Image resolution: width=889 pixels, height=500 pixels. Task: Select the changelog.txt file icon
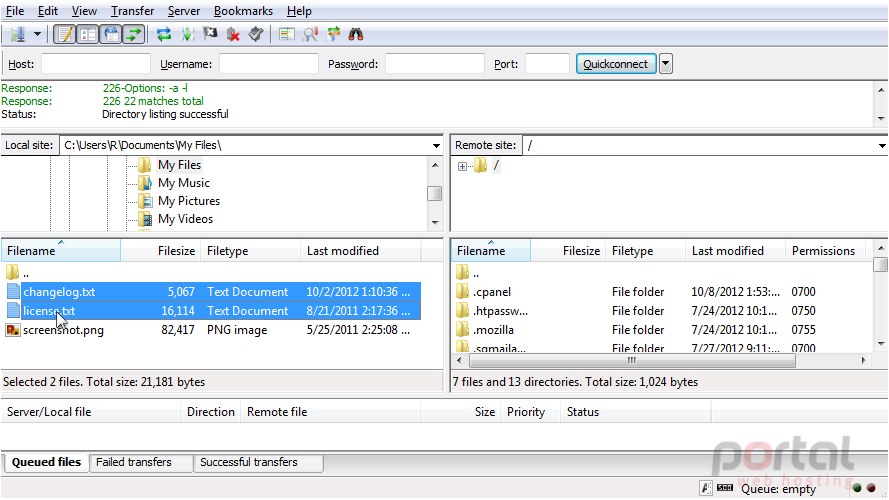tap(13, 292)
